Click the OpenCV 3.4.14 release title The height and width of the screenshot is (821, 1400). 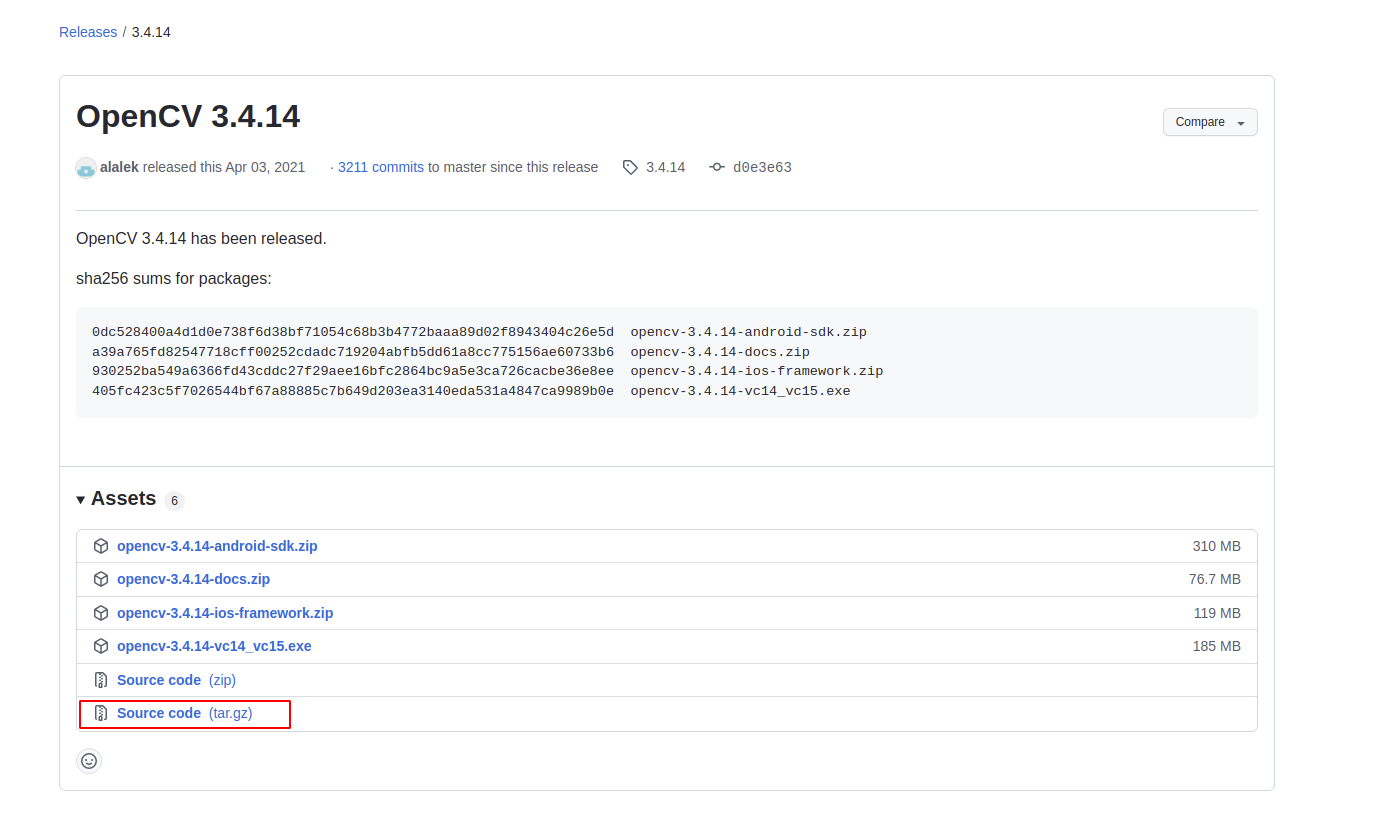tap(188, 116)
